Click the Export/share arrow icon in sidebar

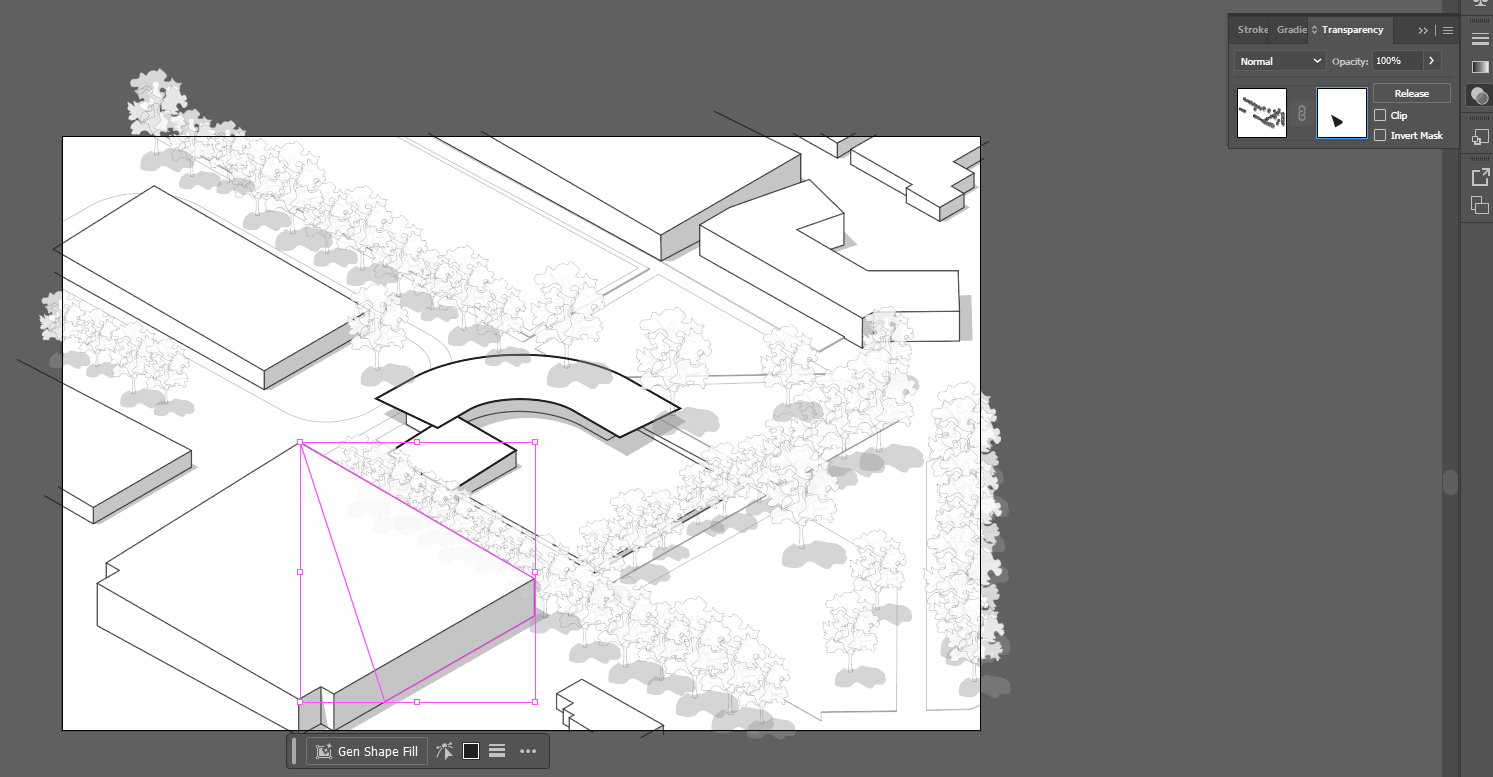click(x=1481, y=176)
